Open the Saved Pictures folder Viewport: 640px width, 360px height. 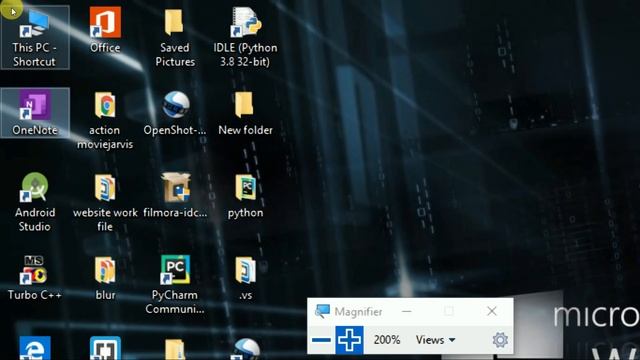[x=175, y=22]
